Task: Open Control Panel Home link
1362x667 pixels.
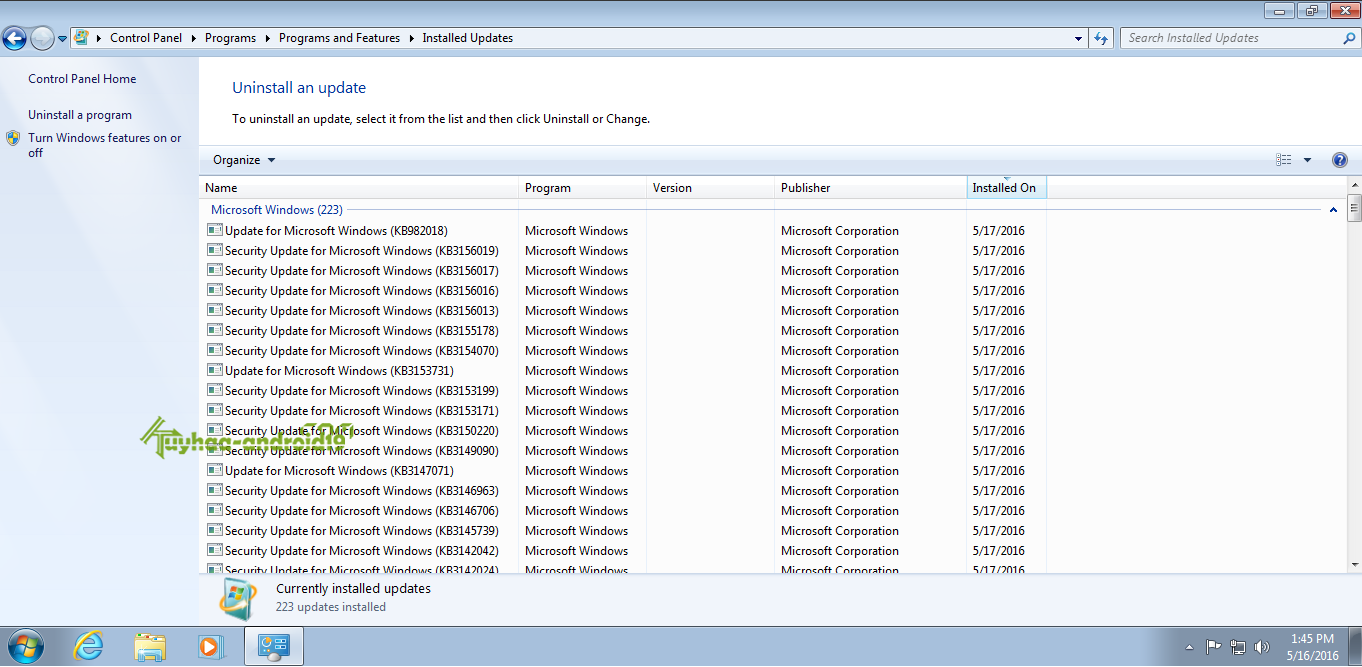Action: 82,79
